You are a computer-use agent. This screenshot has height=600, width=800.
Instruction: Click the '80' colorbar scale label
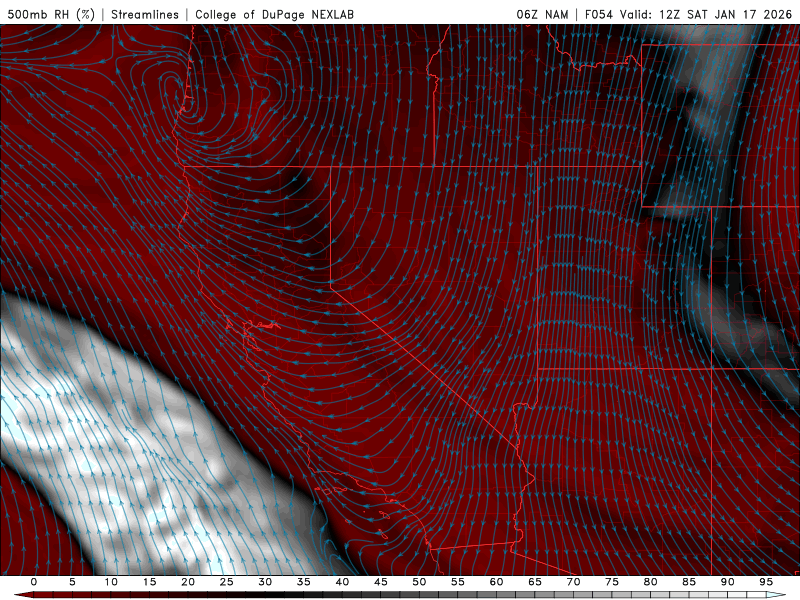click(x=650, y=582)
